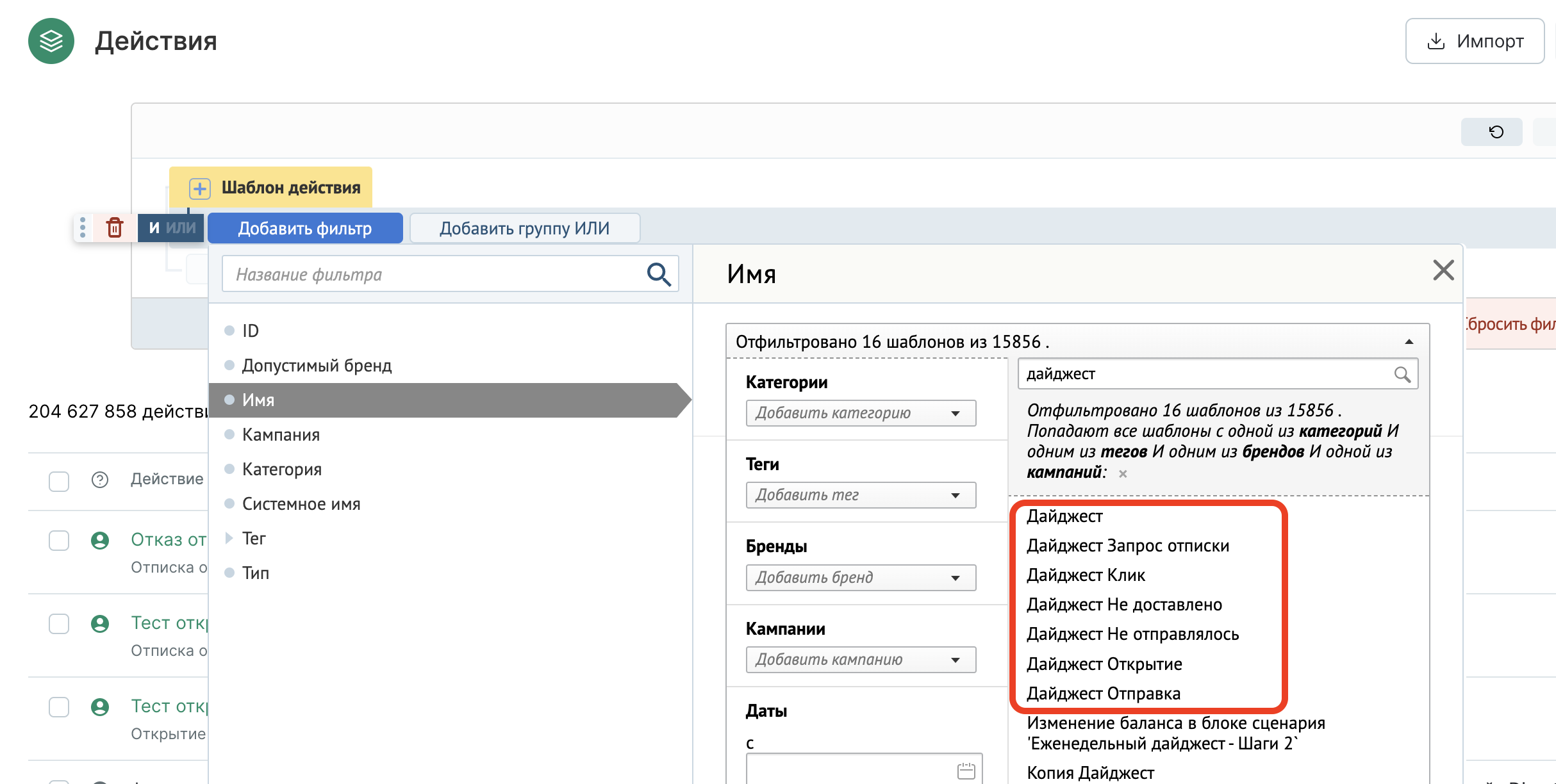This screenshot has height=784, width=1556.
Task: Select the Дайджест template
Action: (1064, 516)
